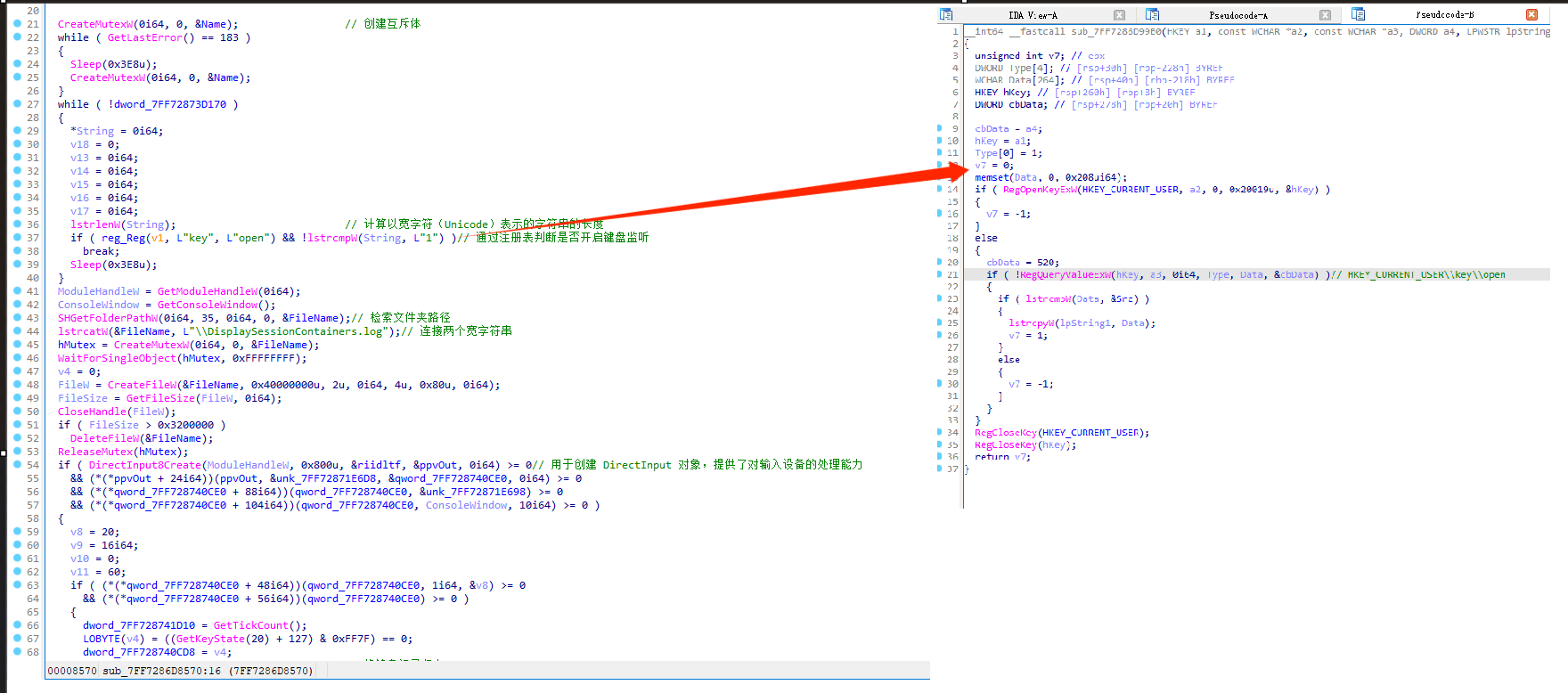This screenshot has height=693, width=1568.
Task: Select the RegQueryValueExW function name
Action: [x=1066, y=274]
